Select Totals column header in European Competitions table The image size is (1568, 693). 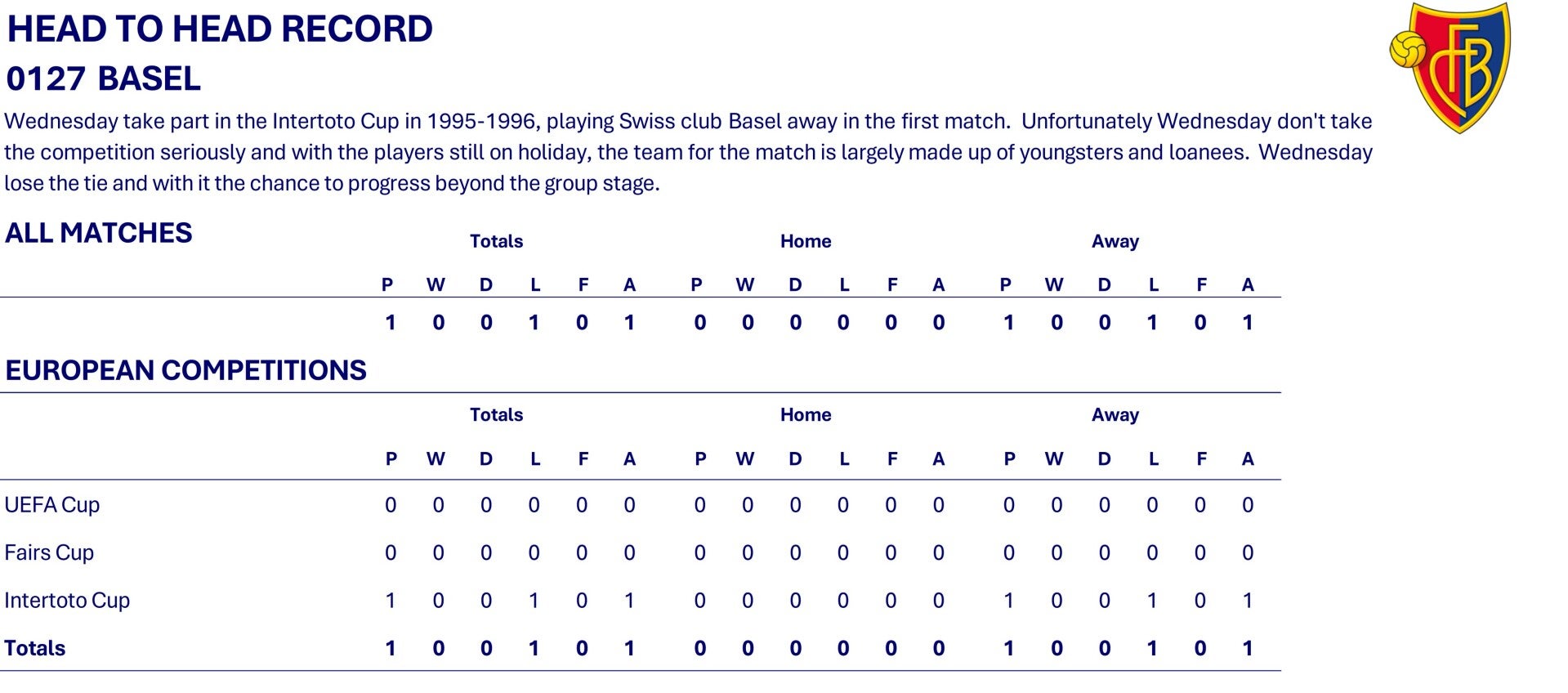[496, 414]
